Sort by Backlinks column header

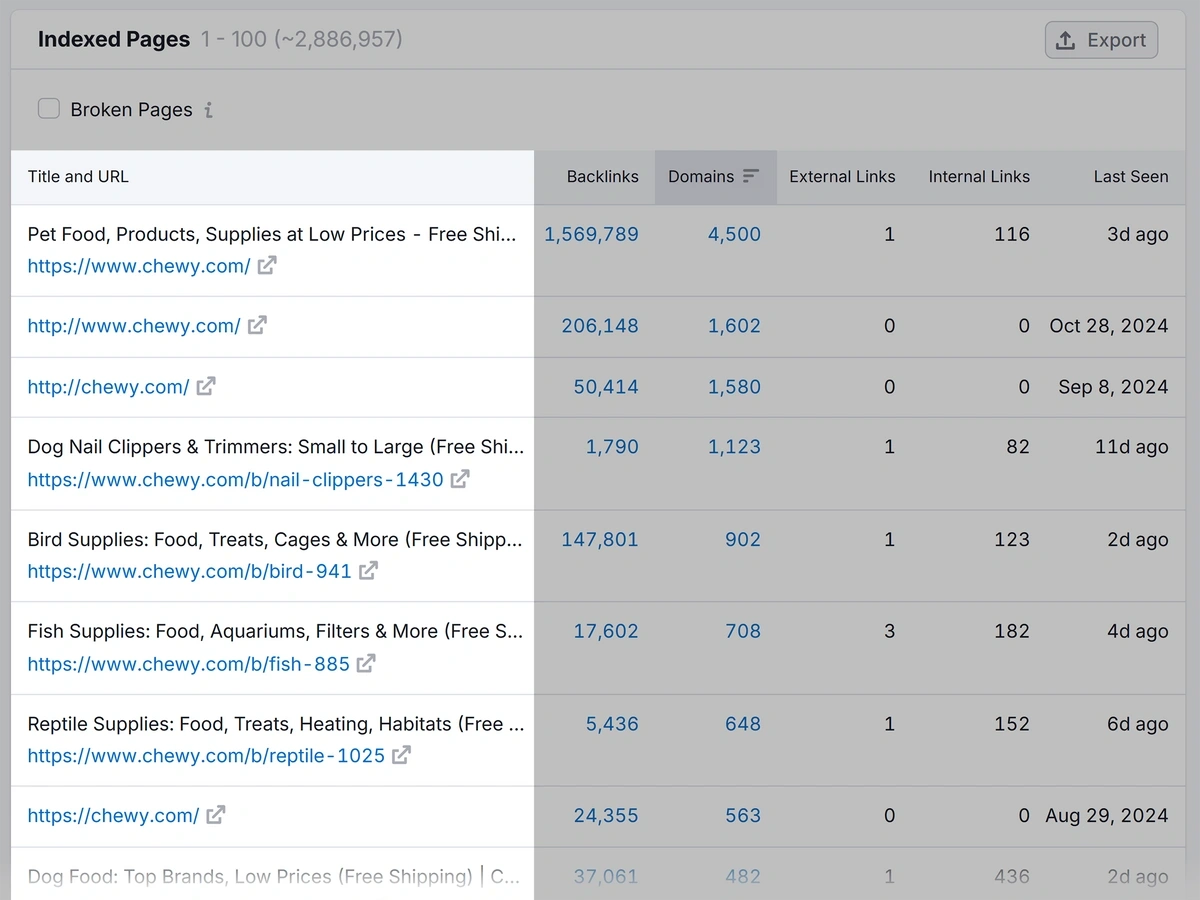602,176
